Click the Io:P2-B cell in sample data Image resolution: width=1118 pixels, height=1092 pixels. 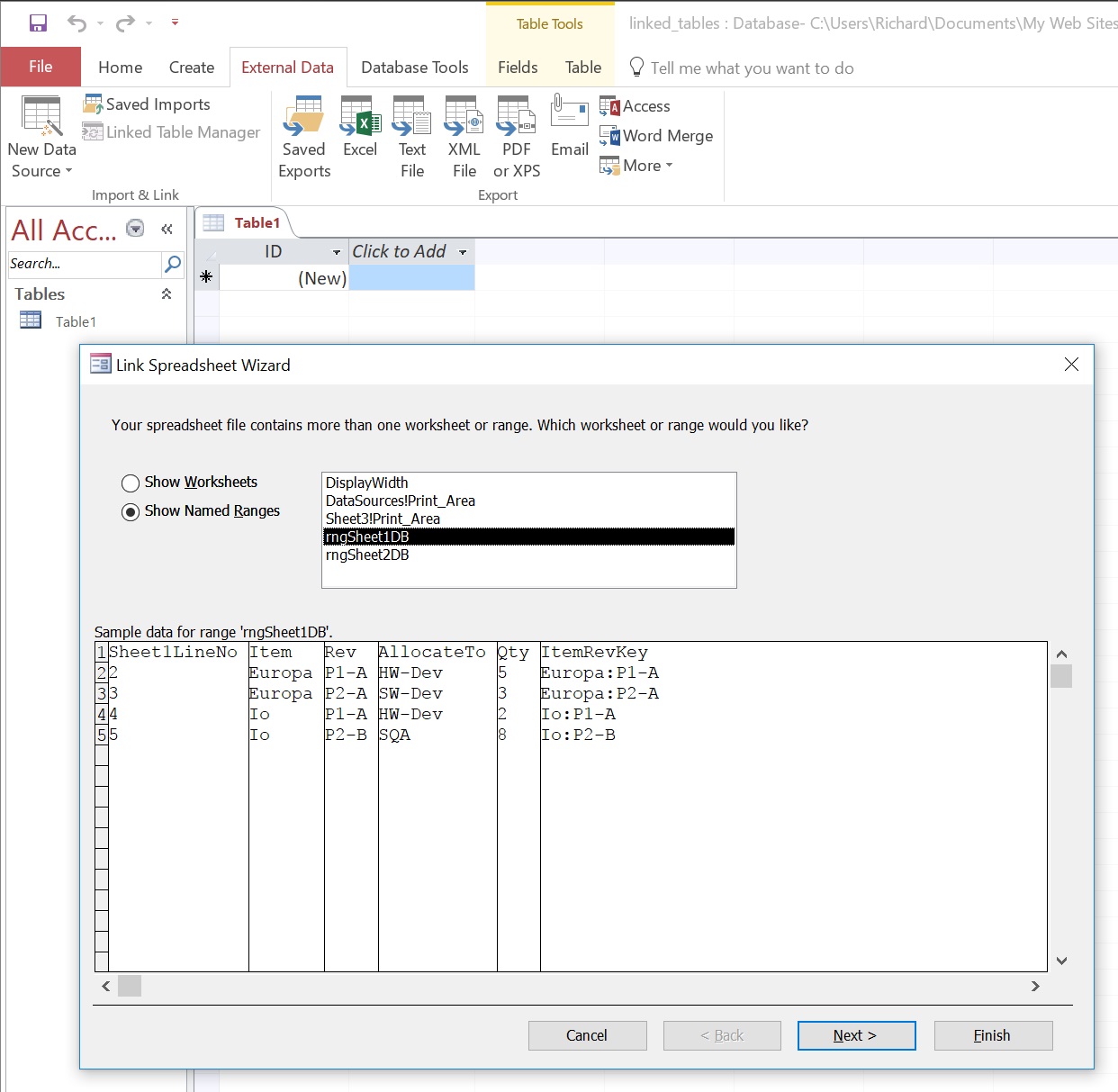click(x=578, y=736)
